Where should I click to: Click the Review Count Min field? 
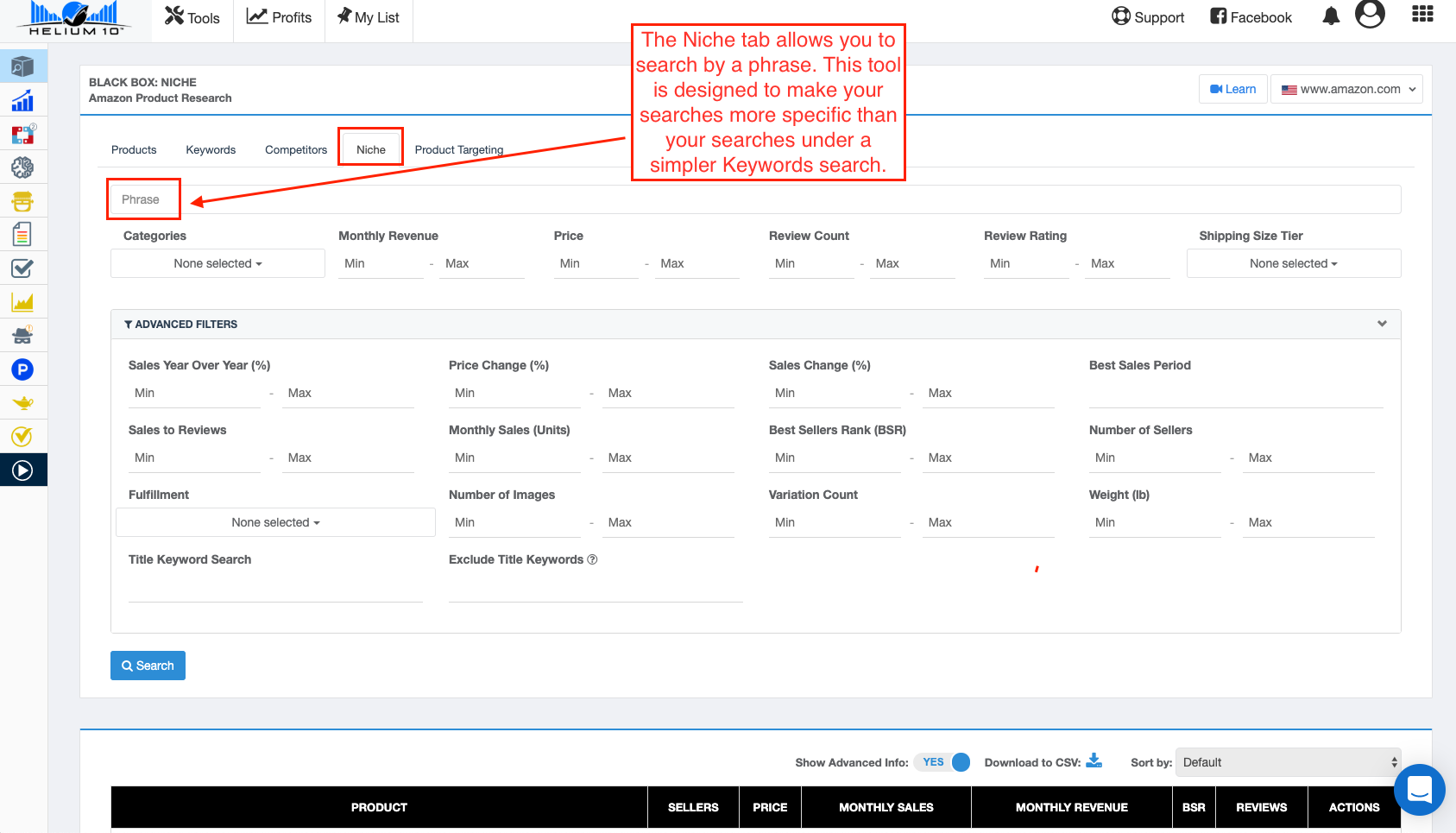coord(811,263)
